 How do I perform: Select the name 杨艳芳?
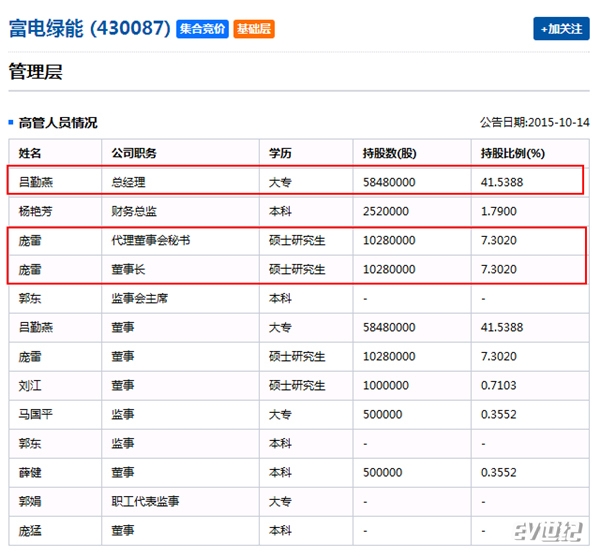point(36,211)
